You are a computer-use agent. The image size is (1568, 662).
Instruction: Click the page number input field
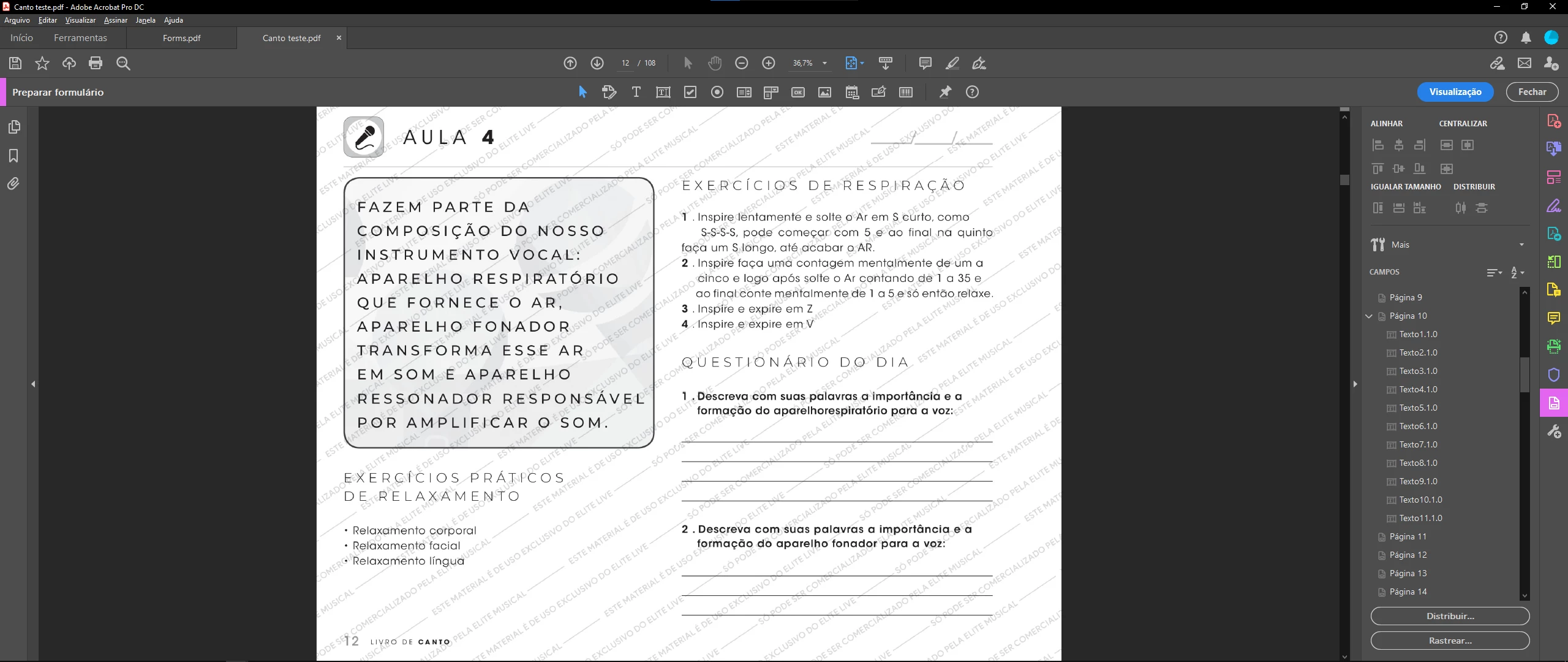click(625, 63)
